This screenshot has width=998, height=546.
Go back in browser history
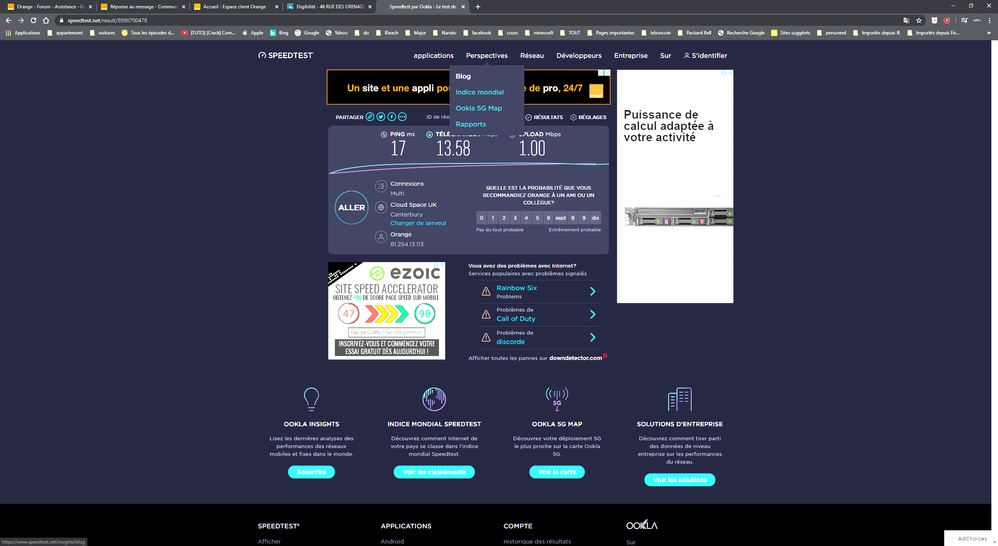(x=8, y=20)
